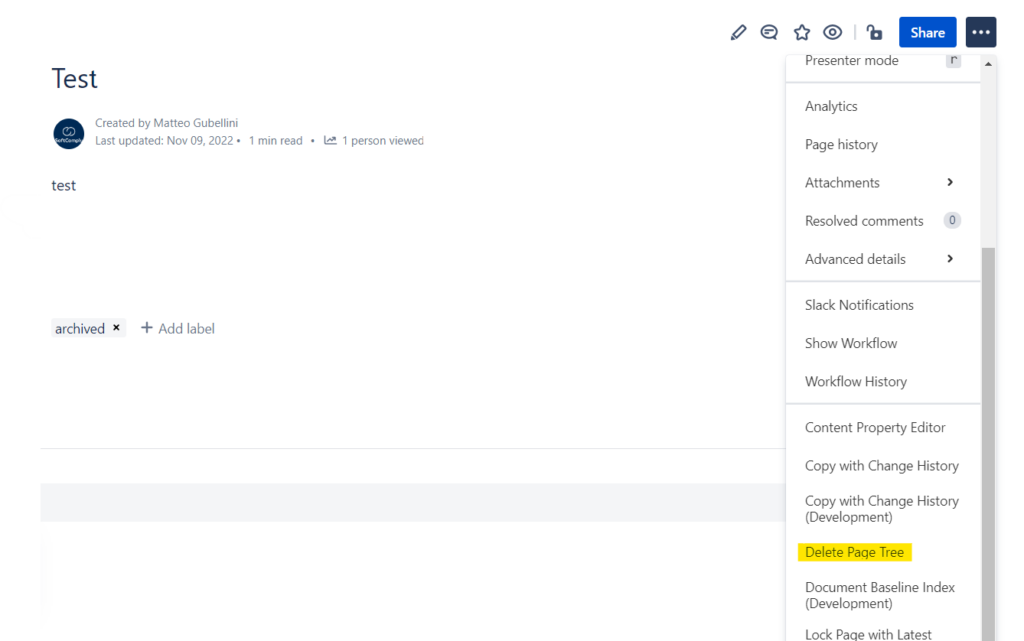Open inline comments speech bubble icon
Viewport: 1024px width, 641px height.
(x=769, y=32)
